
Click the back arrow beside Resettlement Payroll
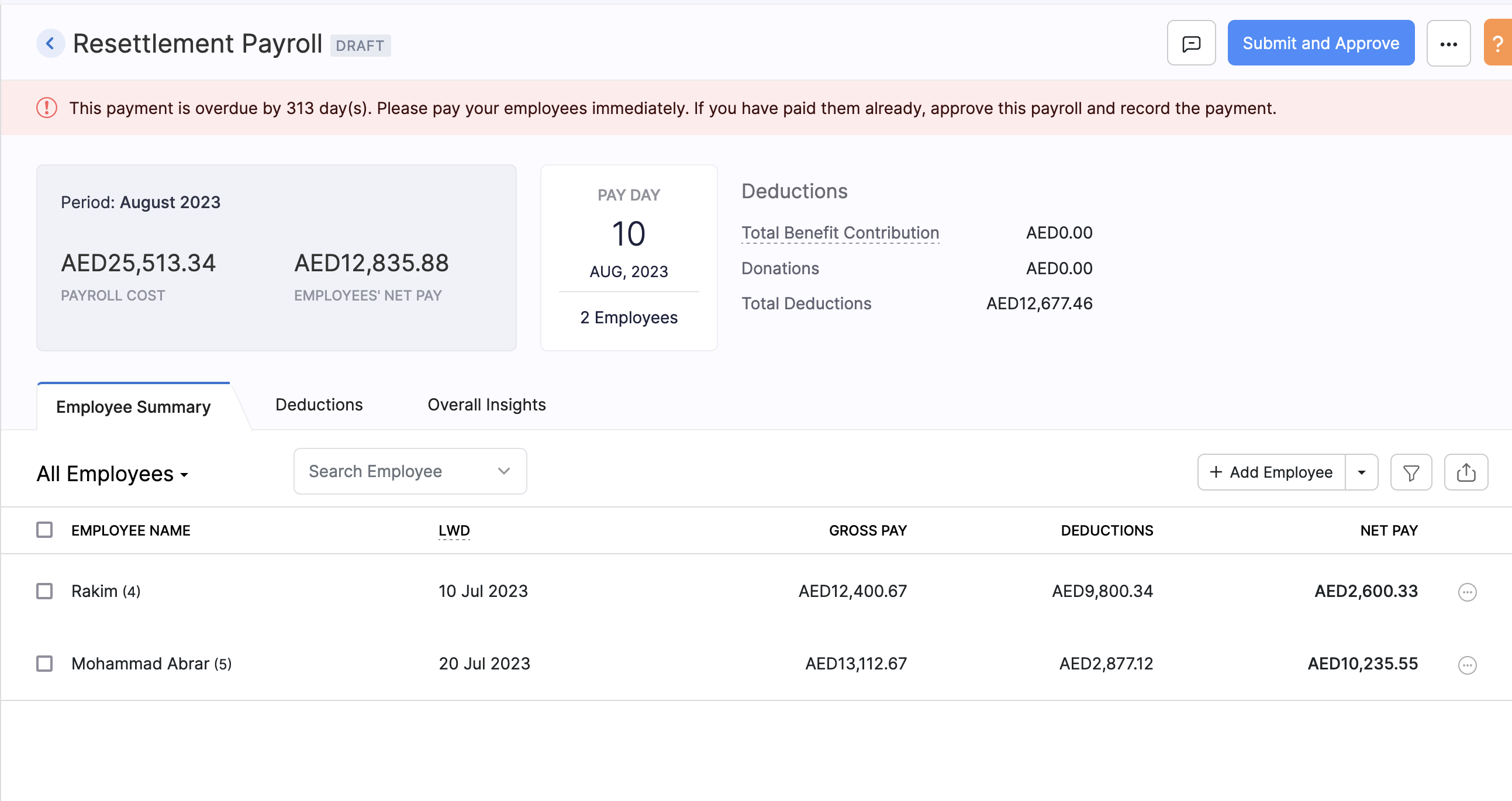[x=50, y=43]
